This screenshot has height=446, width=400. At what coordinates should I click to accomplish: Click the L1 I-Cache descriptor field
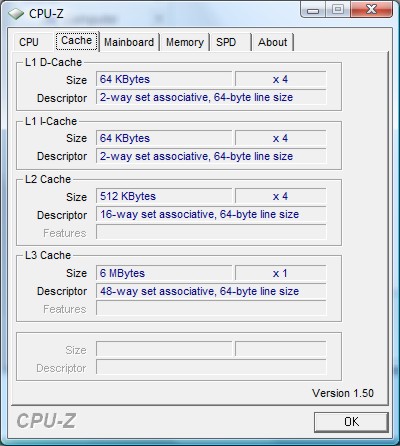211,156
